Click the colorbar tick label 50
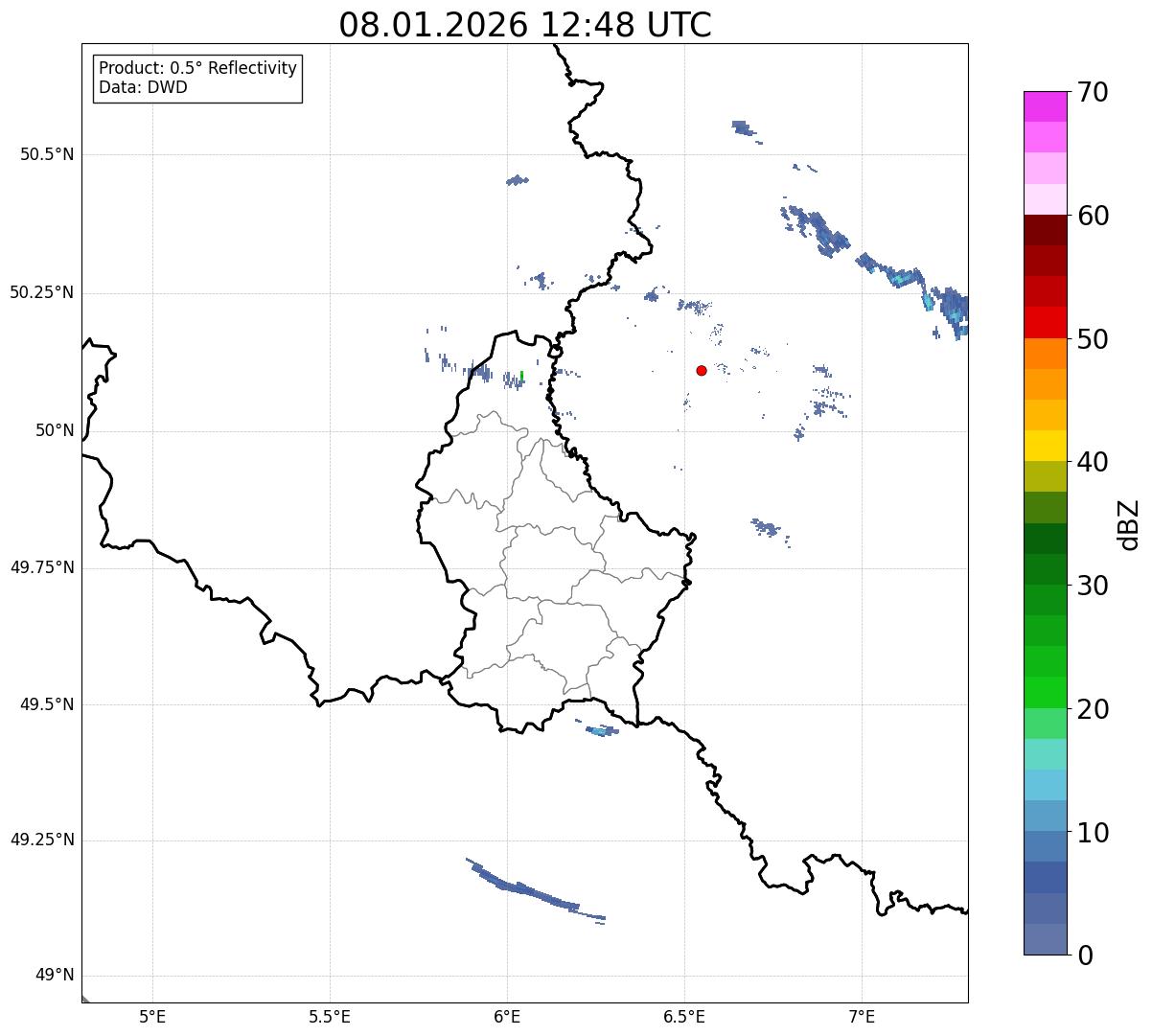The image size is (1152, 1036). pyautogui.click(x=1093, y=339)
